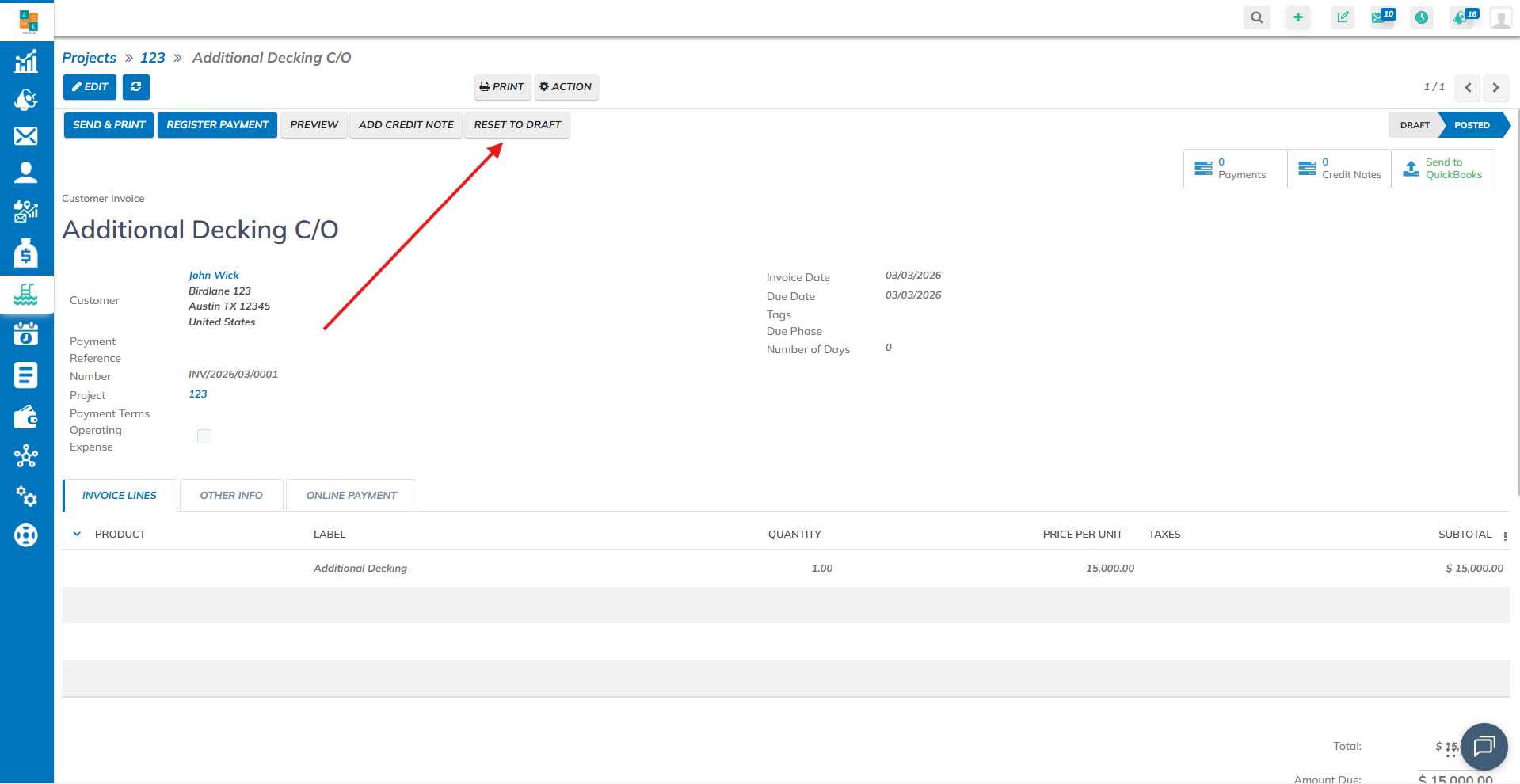The image size is (1520, 784).
Task: Open the money bag icon in sidebar
Action: point(26,253)
